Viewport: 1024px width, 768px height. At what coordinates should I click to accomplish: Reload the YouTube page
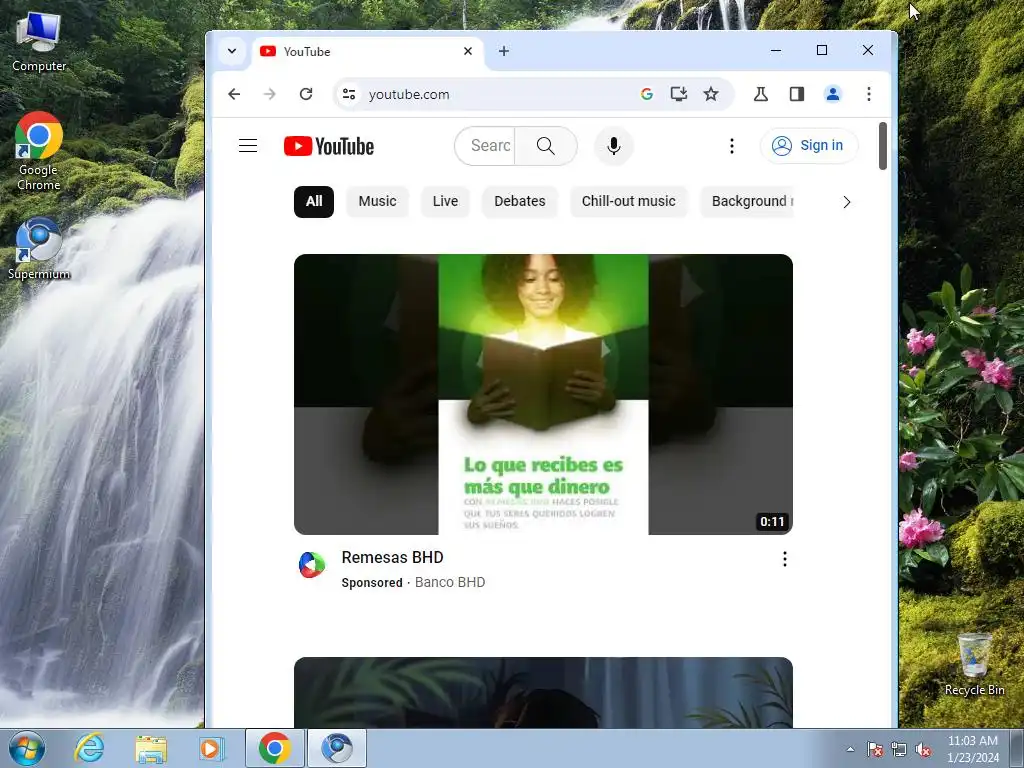tap(306, 94)
